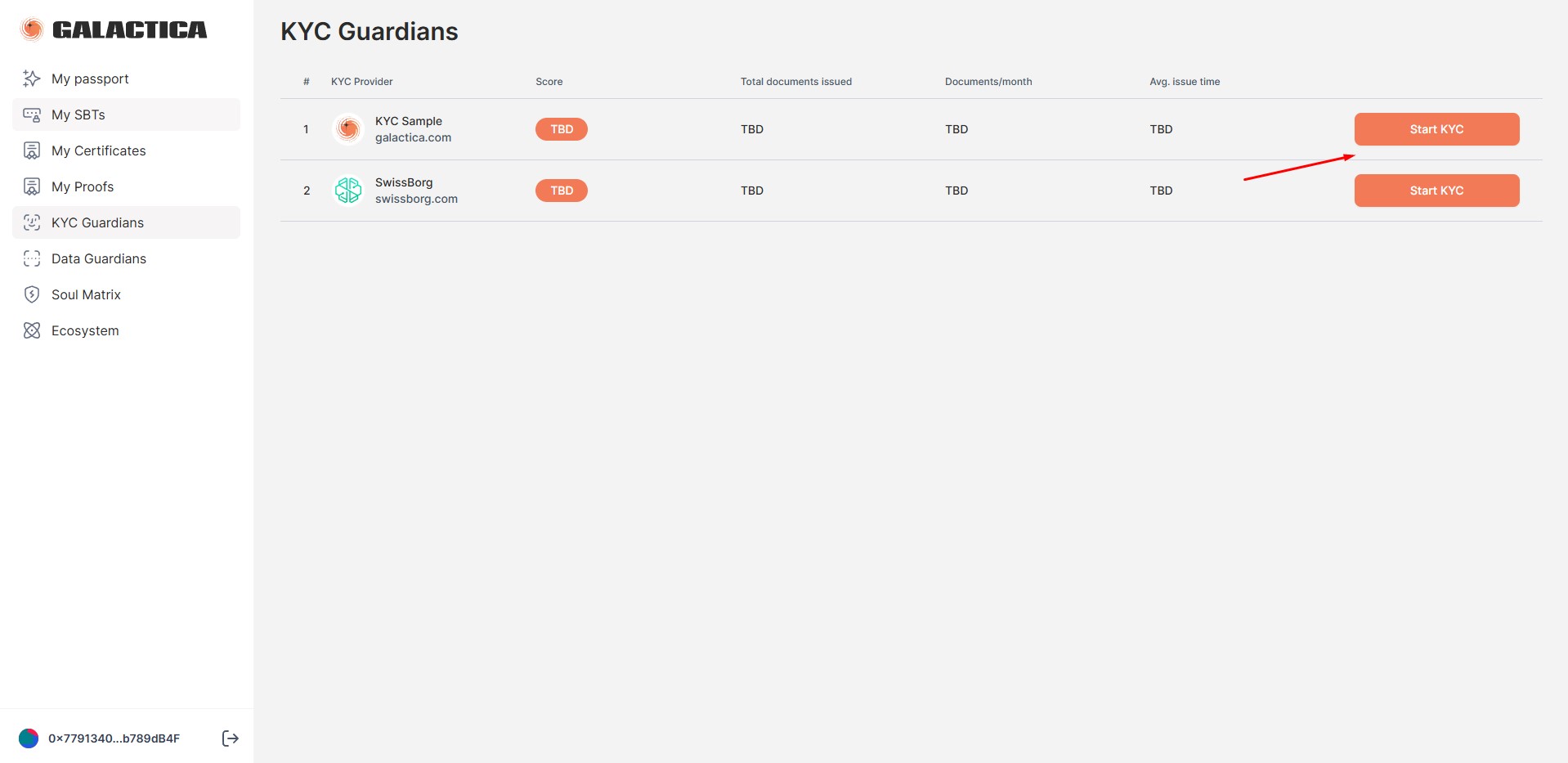Click the Ecosystem atom icon

[x=32, y=330]
